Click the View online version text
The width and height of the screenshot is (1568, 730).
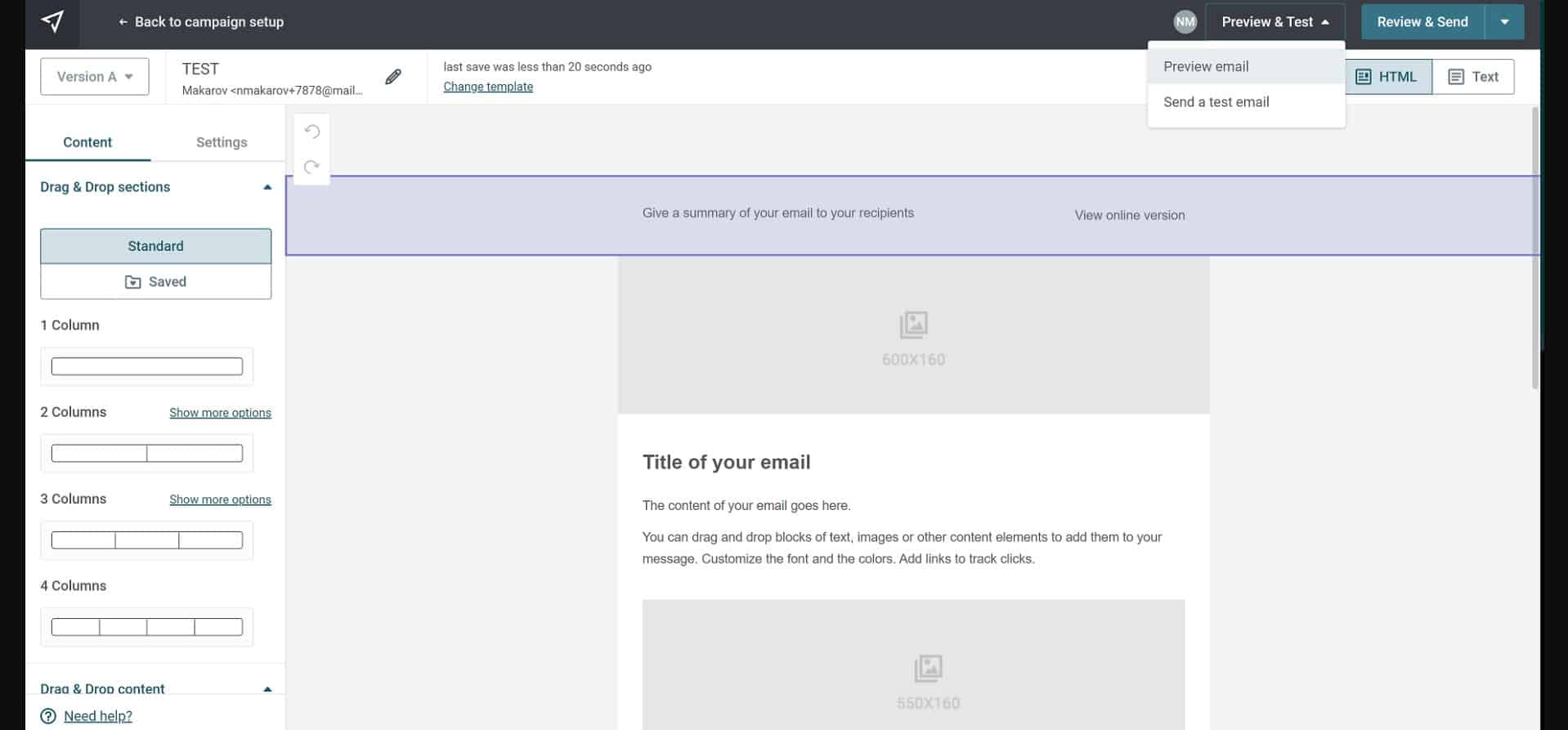pyautogui.click(x=1129, y=215)
